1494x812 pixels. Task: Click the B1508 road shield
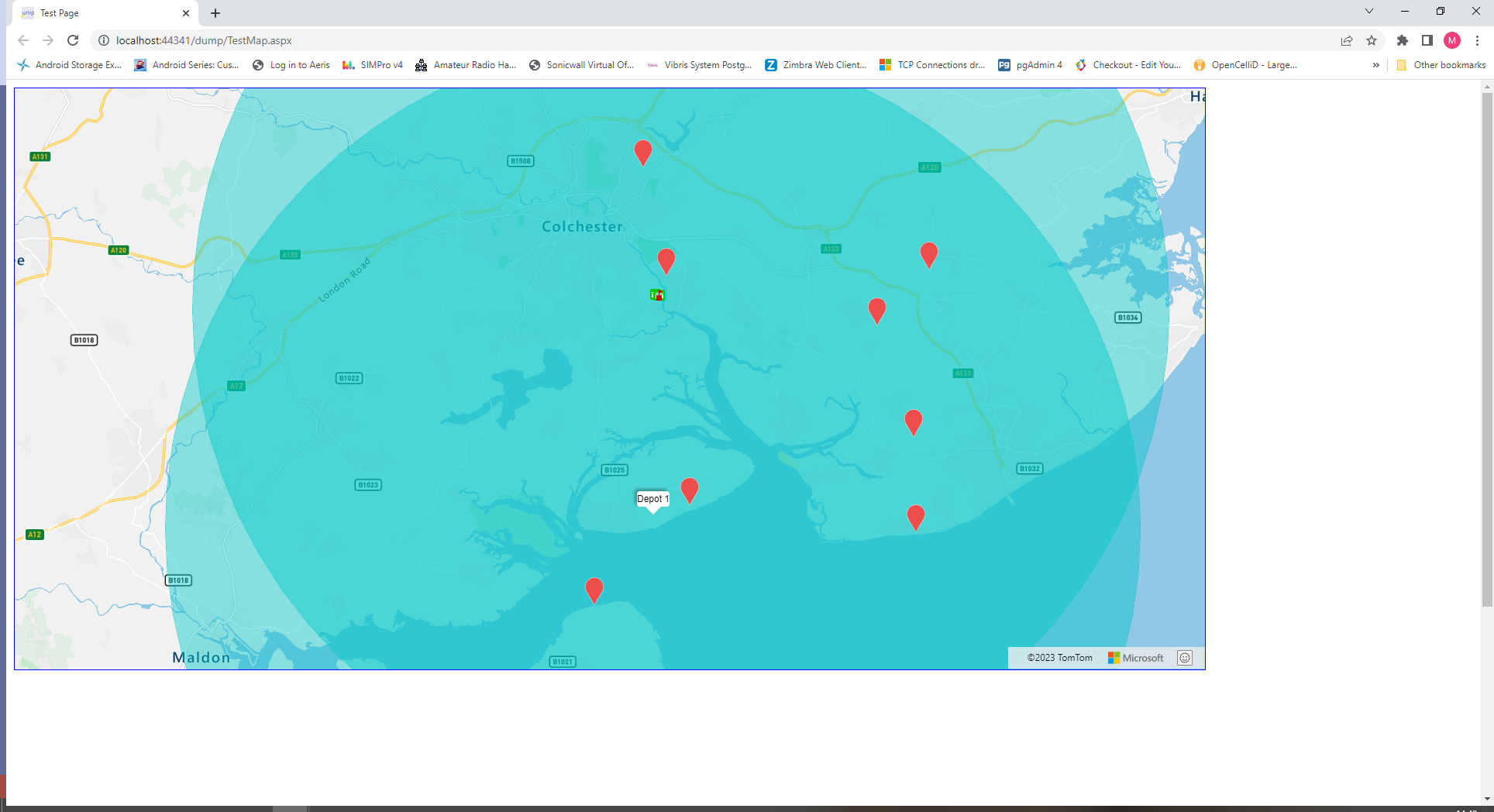521,161
